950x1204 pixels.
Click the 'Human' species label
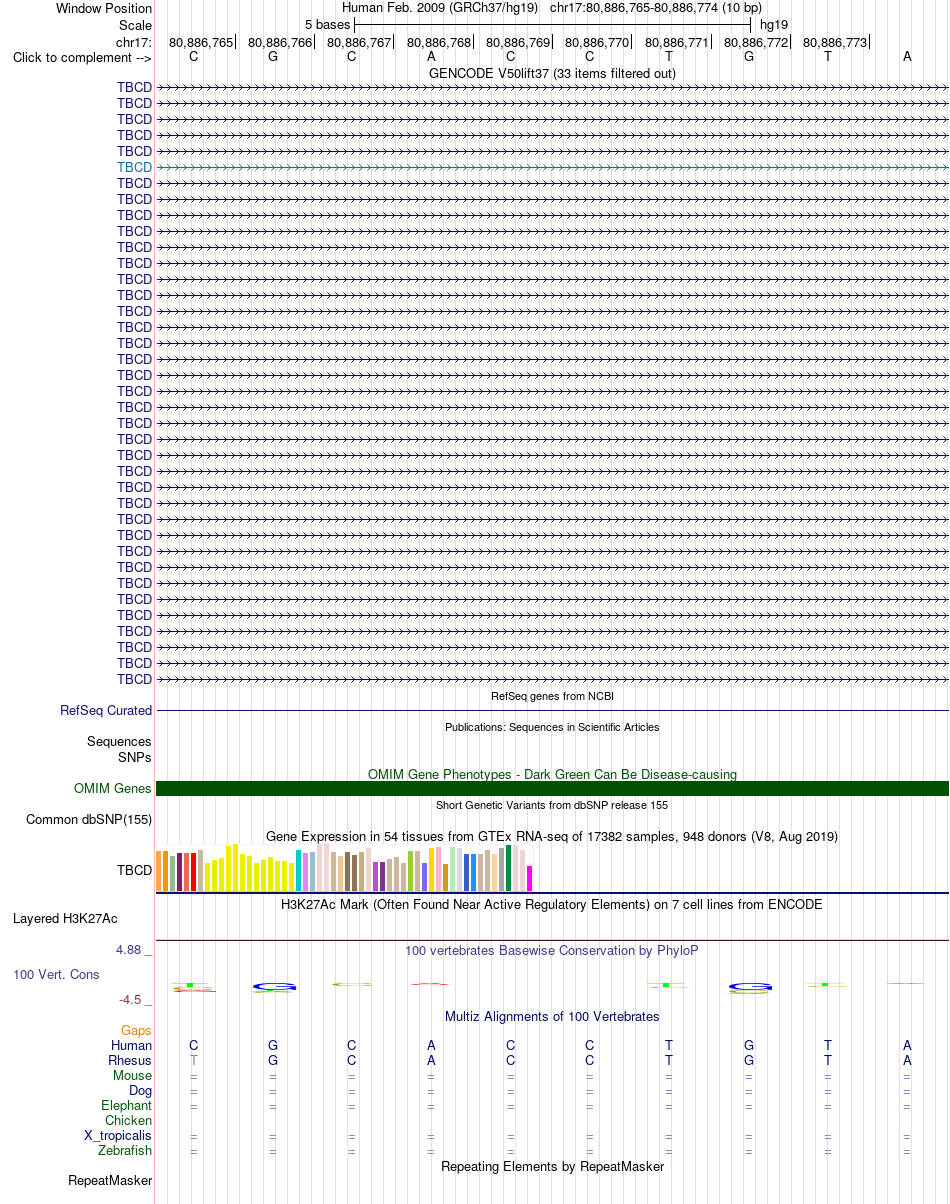tap(131, 1046)
